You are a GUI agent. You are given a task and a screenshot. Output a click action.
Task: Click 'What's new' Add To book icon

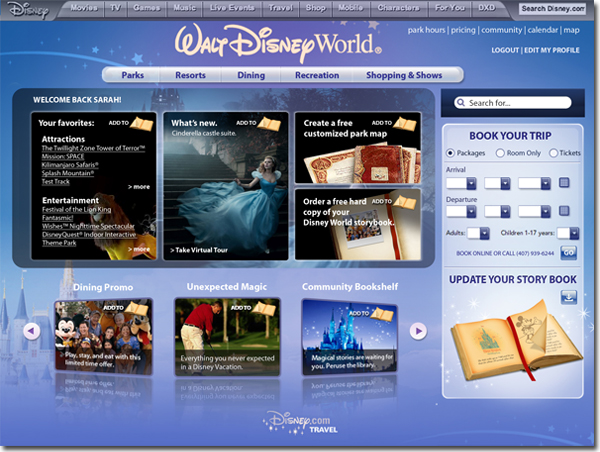[267, 123]
